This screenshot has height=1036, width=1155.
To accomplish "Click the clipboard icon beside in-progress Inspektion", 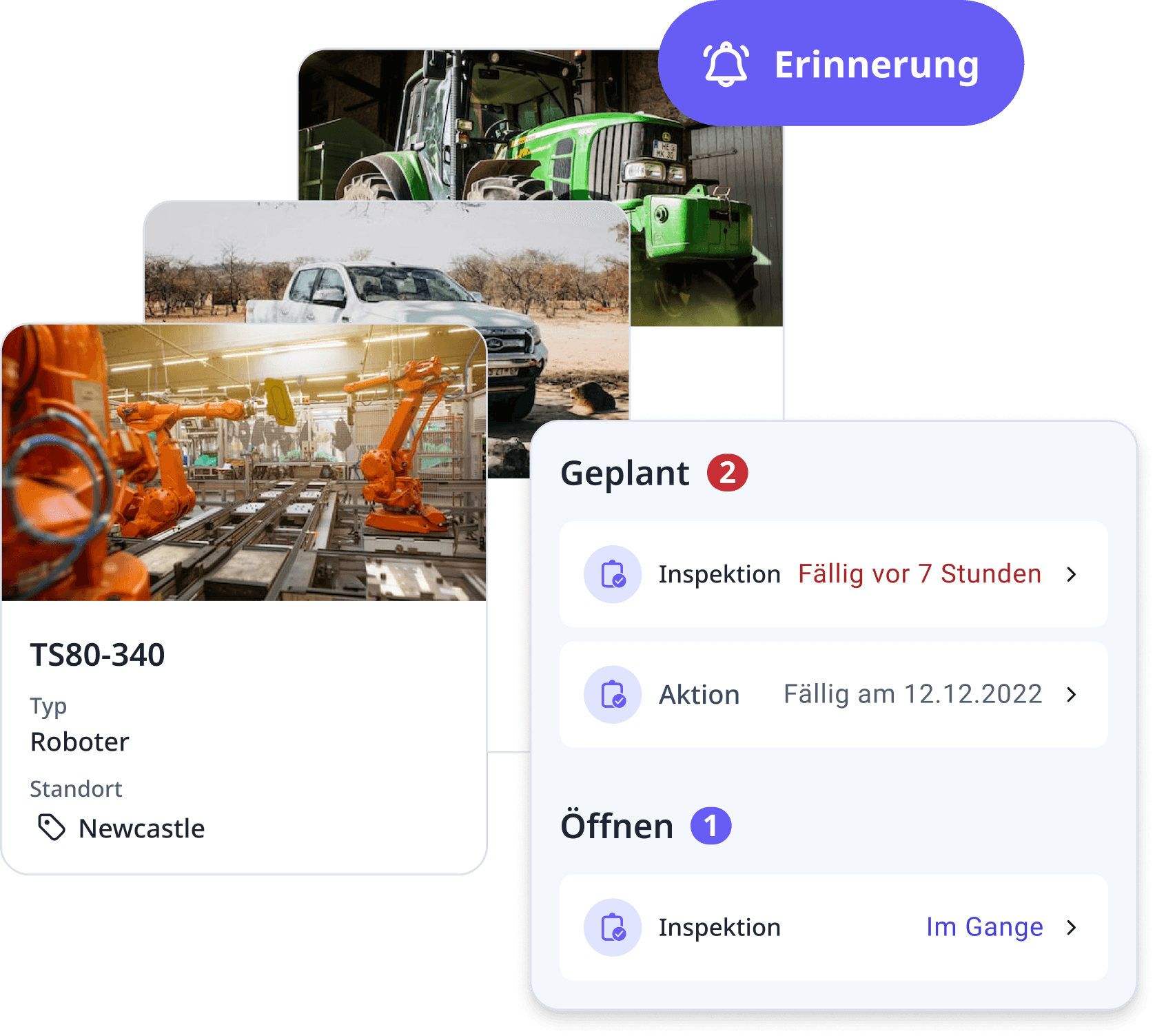I will [613, 927].
